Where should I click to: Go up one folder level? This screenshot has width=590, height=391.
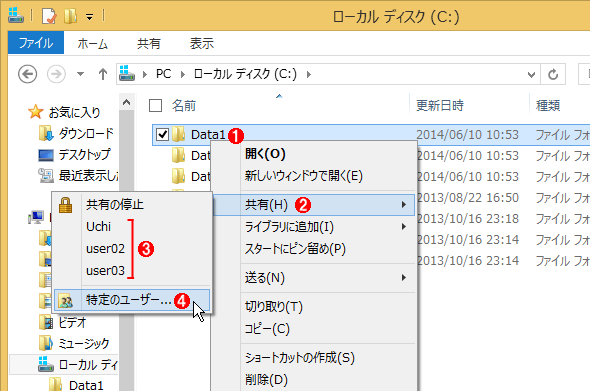pos(102,74)
